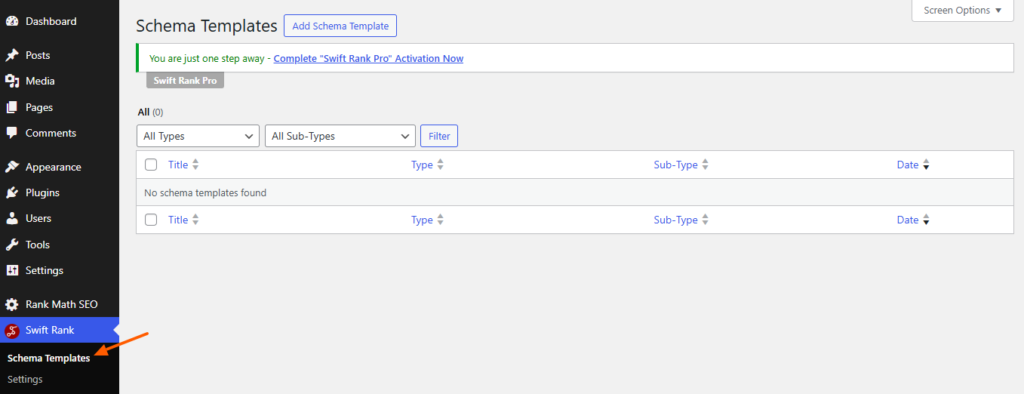1024x394 pixels.
Task: Click sort arrows beside bottom Sub-Type header
Action: [705, 220]
